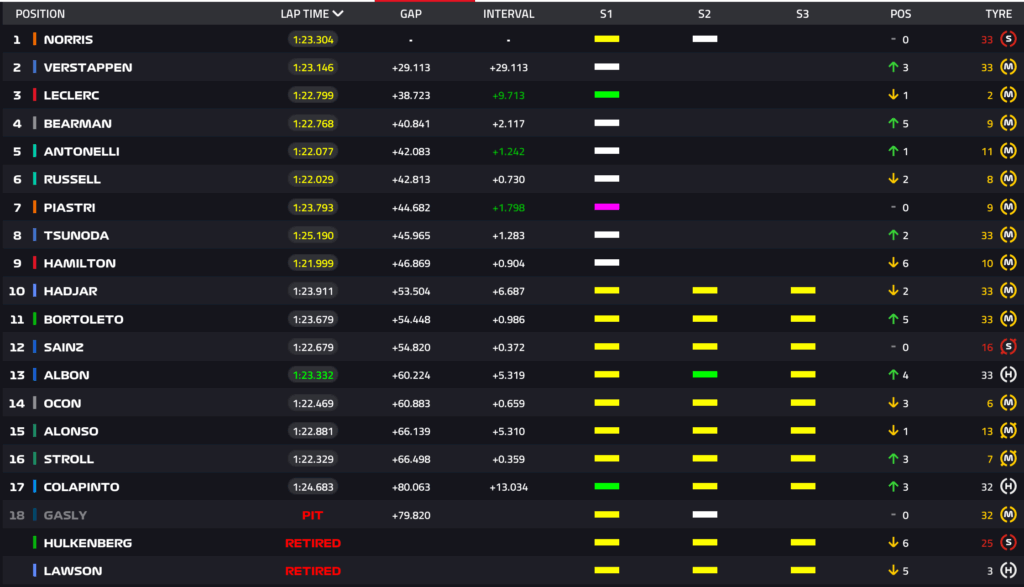Click Albon's green S2 sector bar
This screenshot has height=587, width=1024.
point(705,375)
